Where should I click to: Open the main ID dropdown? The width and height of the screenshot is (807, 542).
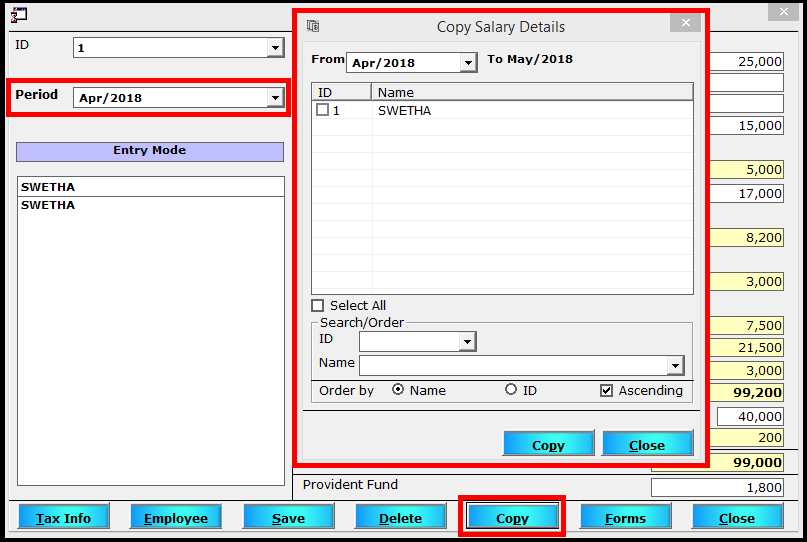coord(275,48)
